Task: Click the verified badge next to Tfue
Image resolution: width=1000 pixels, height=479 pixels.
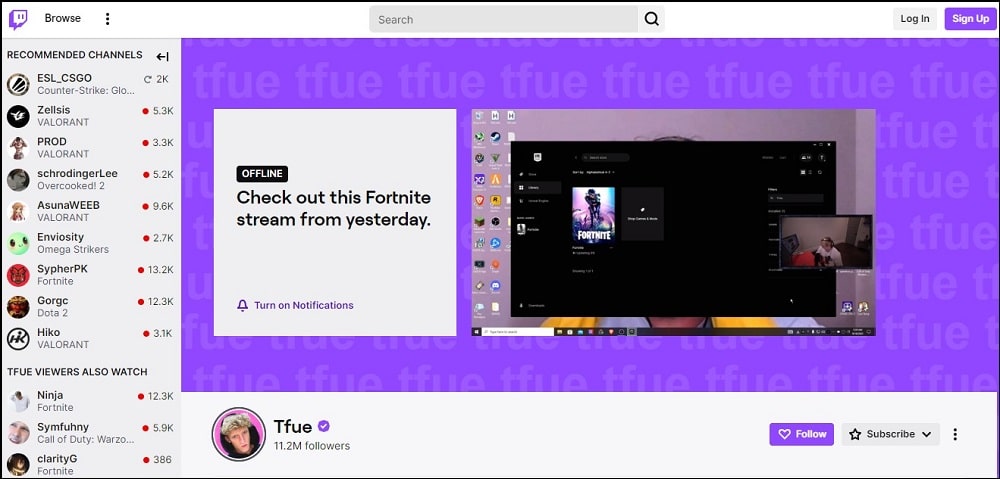Action: (324, 426)
